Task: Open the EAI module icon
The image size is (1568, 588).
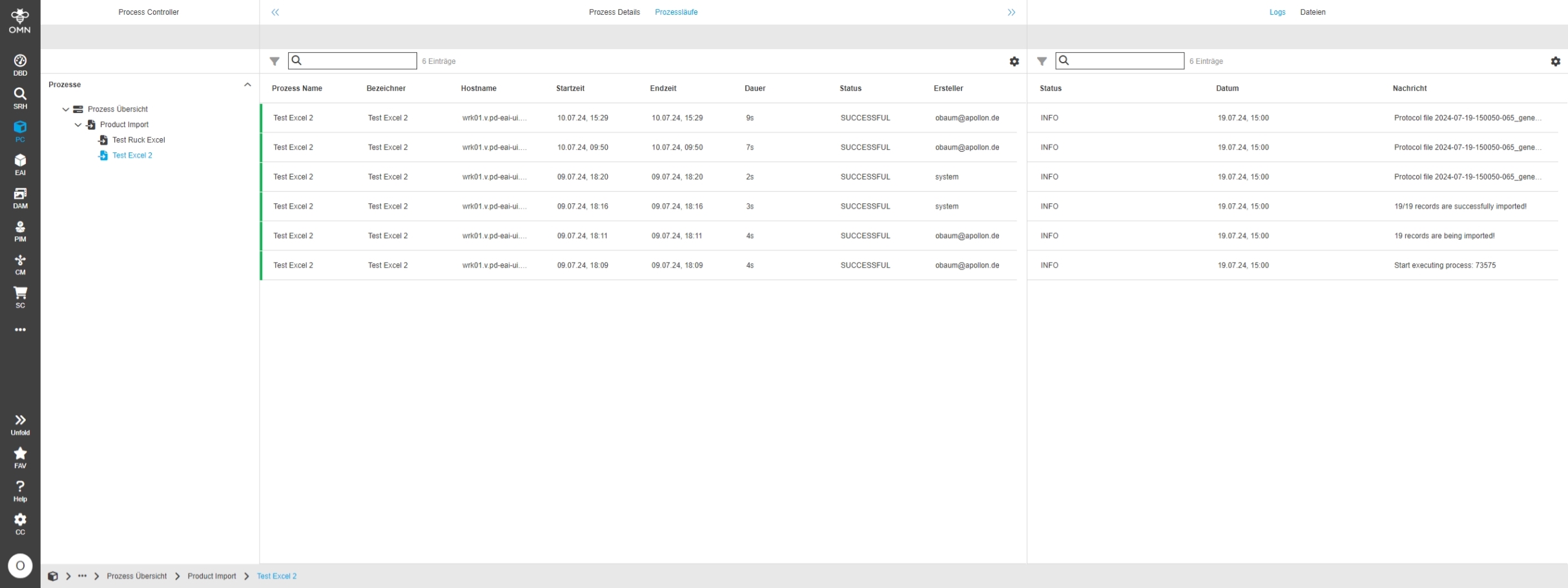Action: coord(20,165)
